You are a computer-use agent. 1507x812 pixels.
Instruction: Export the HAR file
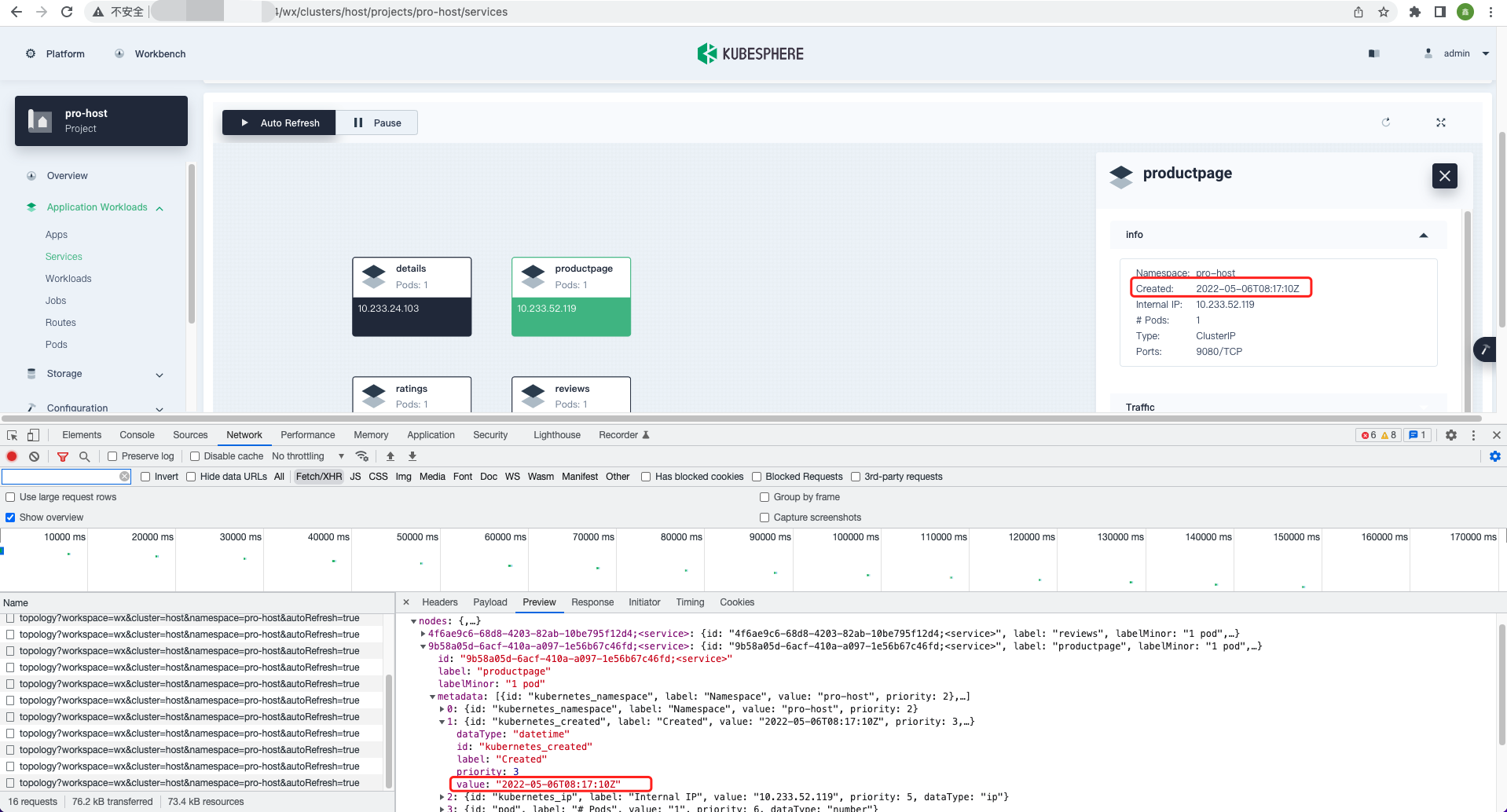pos(412,456)
